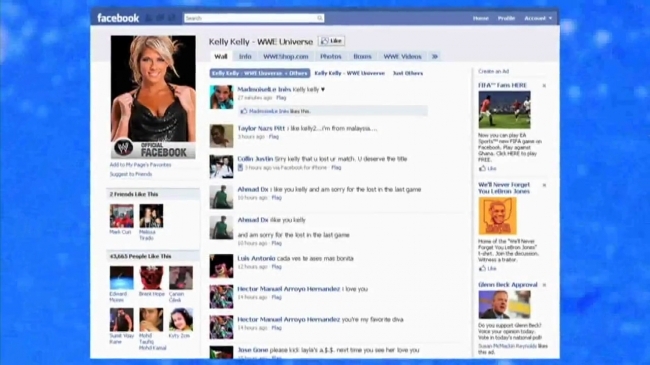Flag Luis Antonio's post
Viewport: 650px width, 365px height.
[x=276, y=267]
